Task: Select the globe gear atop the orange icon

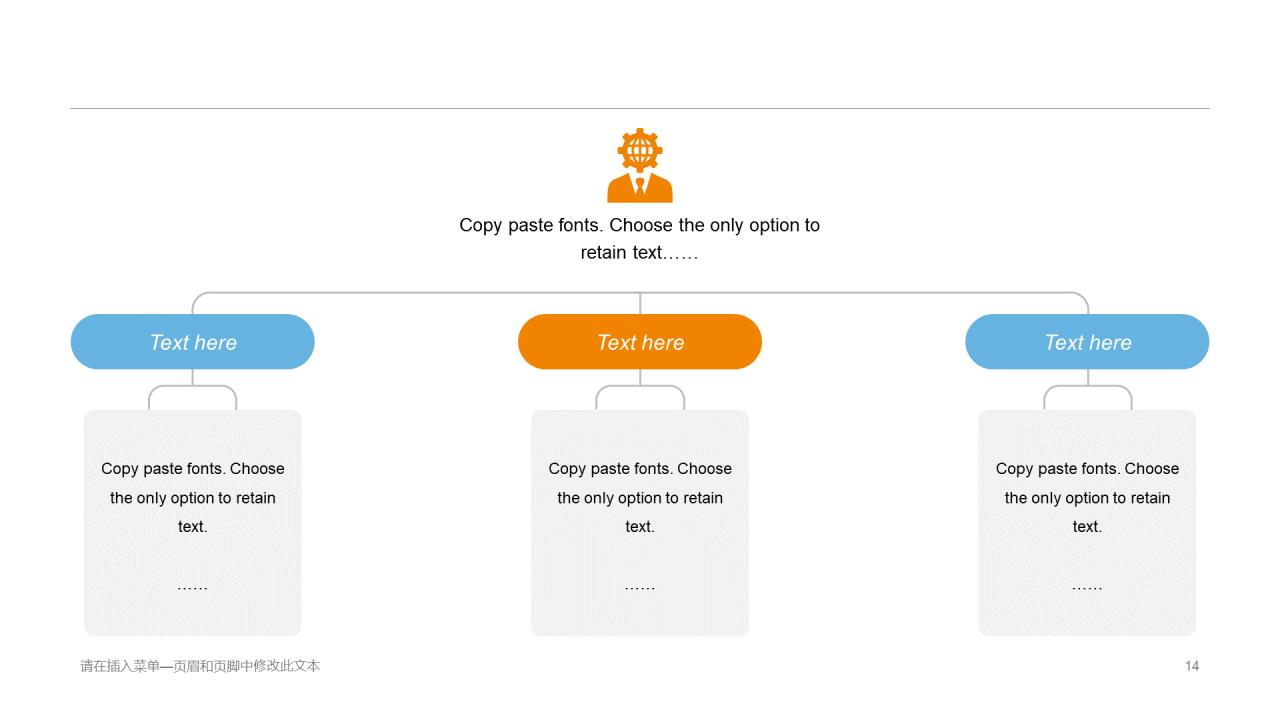Action: (x=640, y=150)
